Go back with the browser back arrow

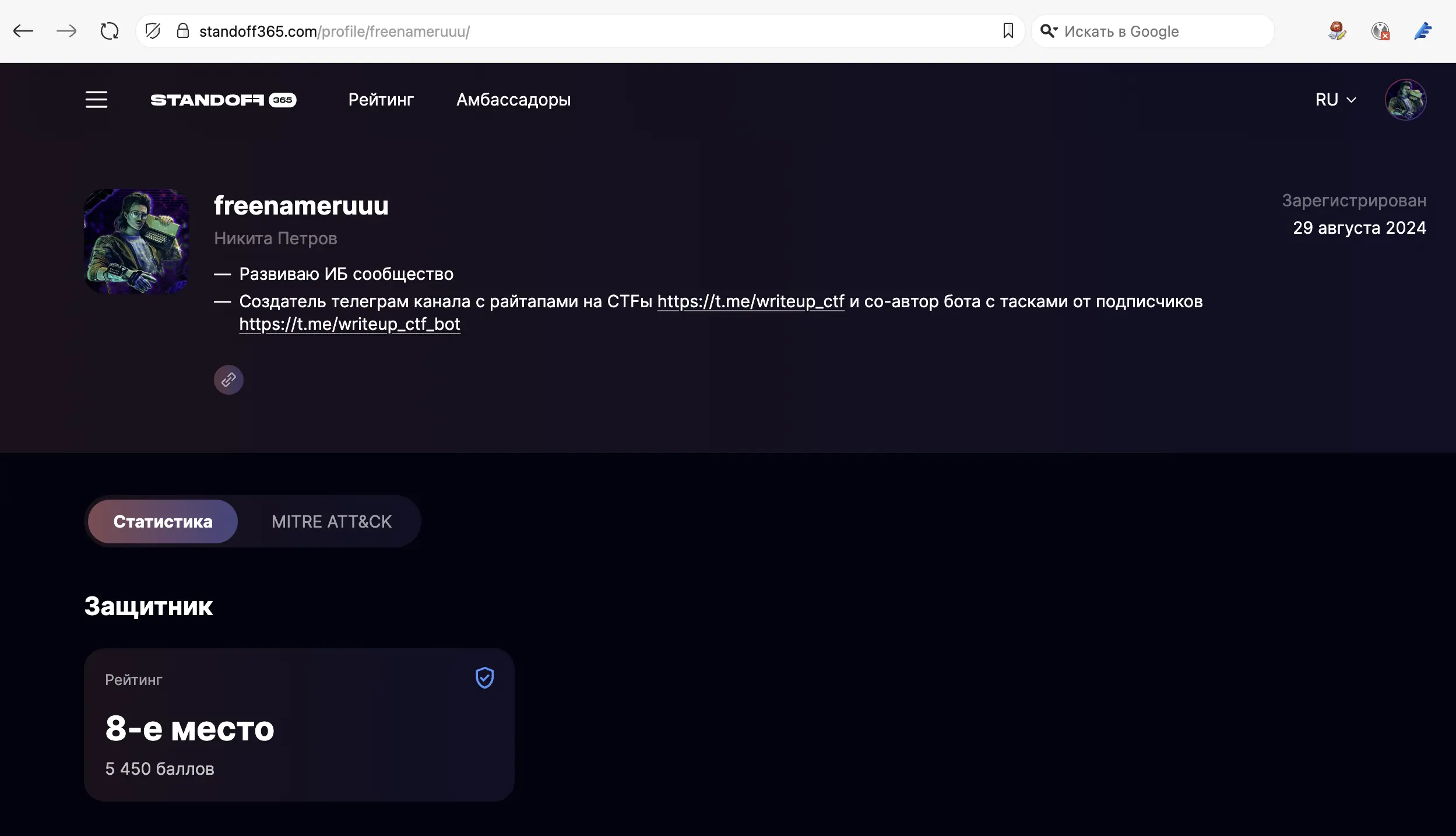point(23,31)
